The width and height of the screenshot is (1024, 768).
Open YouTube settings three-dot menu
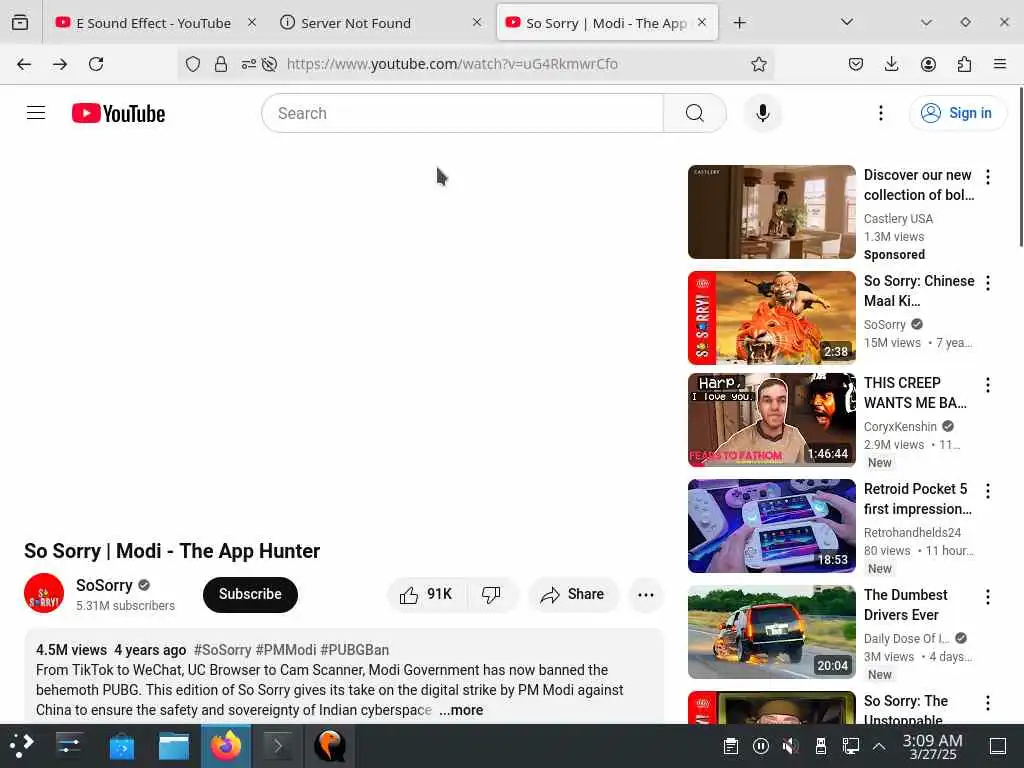(x=880, y=113)
